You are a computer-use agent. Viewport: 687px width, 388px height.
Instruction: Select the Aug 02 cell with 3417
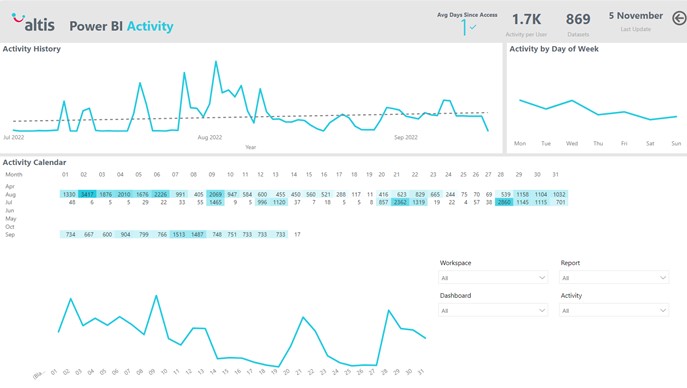87,194
